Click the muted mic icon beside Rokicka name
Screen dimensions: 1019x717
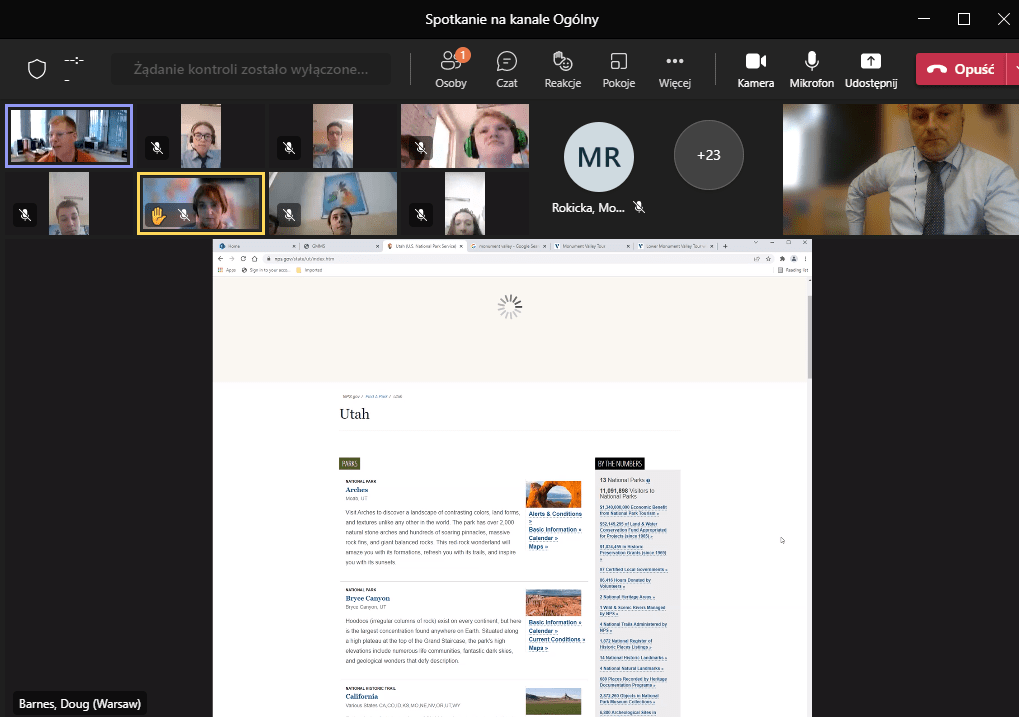(639, 207)
